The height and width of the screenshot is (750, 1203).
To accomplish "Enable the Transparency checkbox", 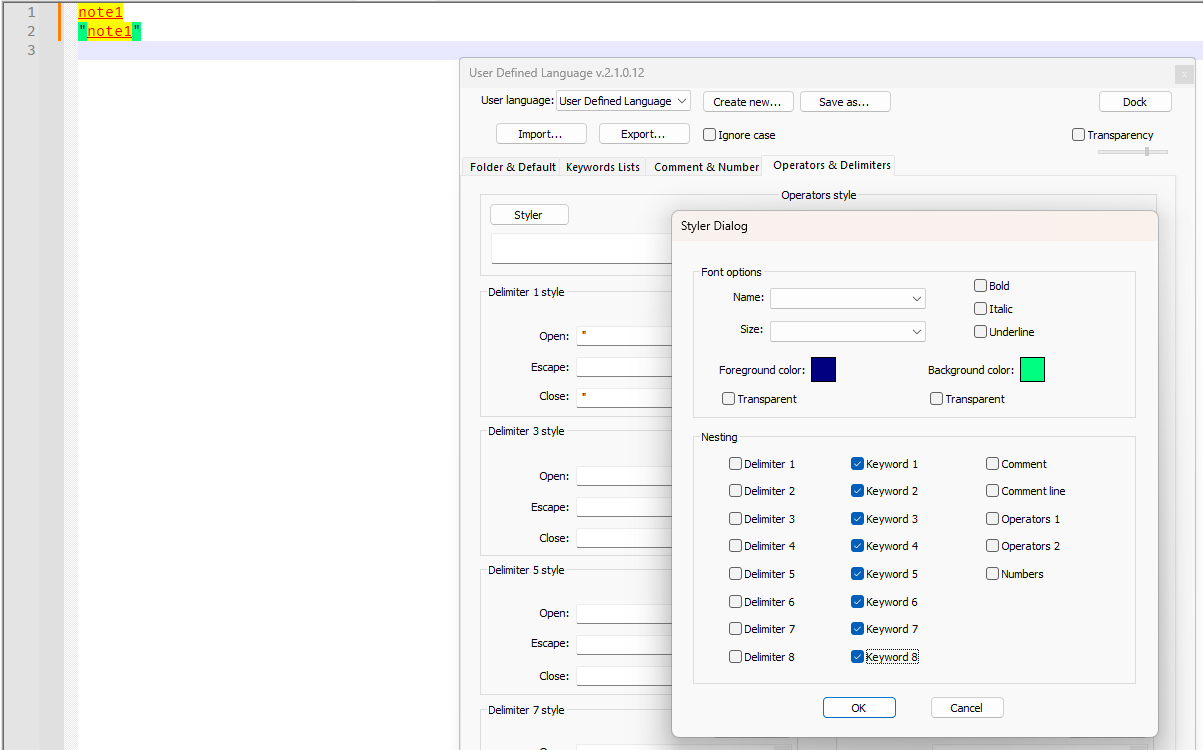I will [1078, 135].
